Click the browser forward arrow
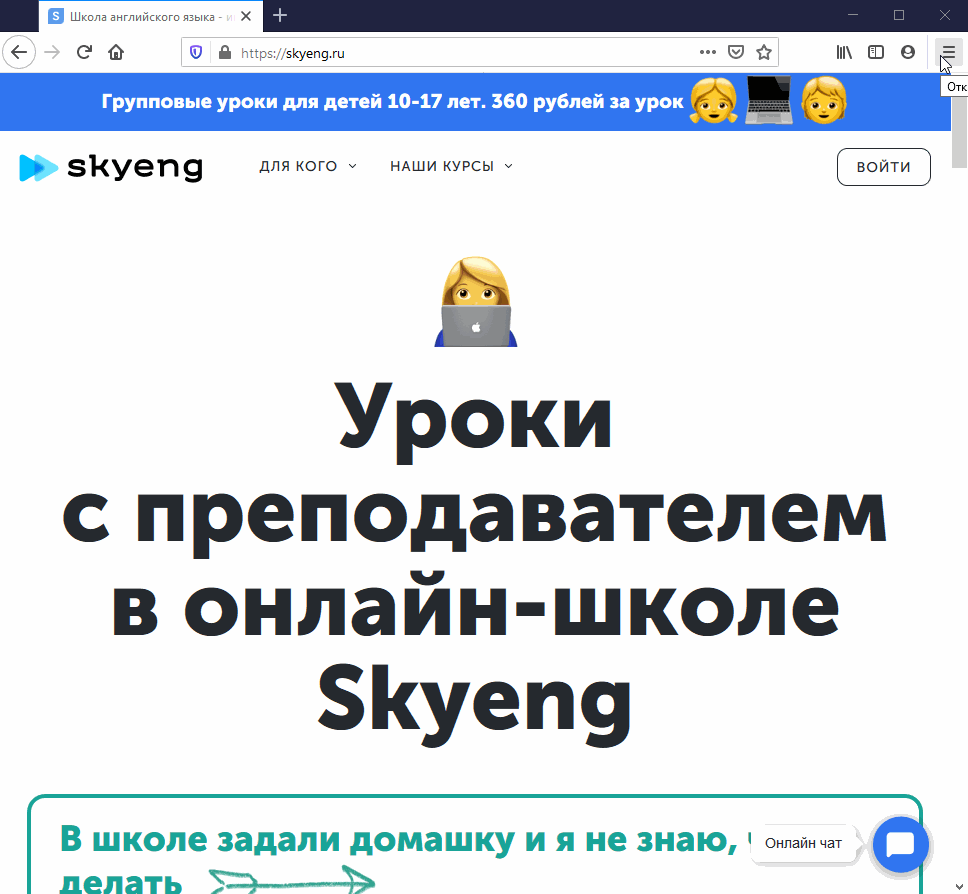 click(52, 52)
